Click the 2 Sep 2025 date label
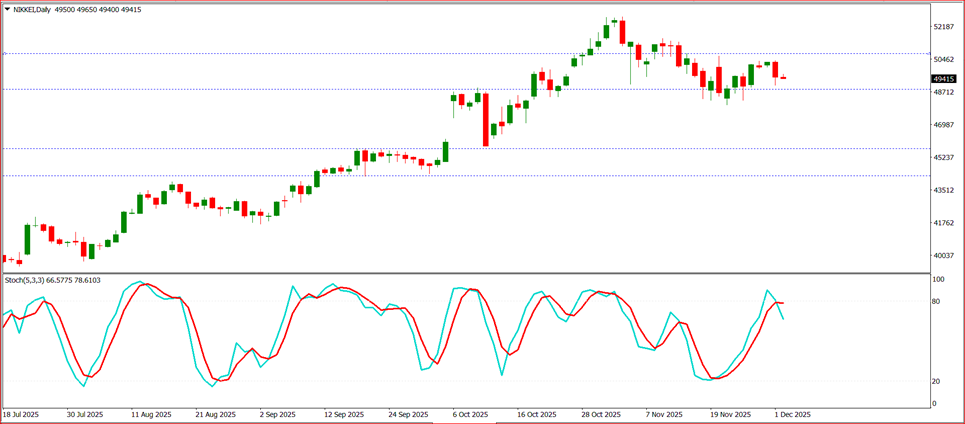 277,413
